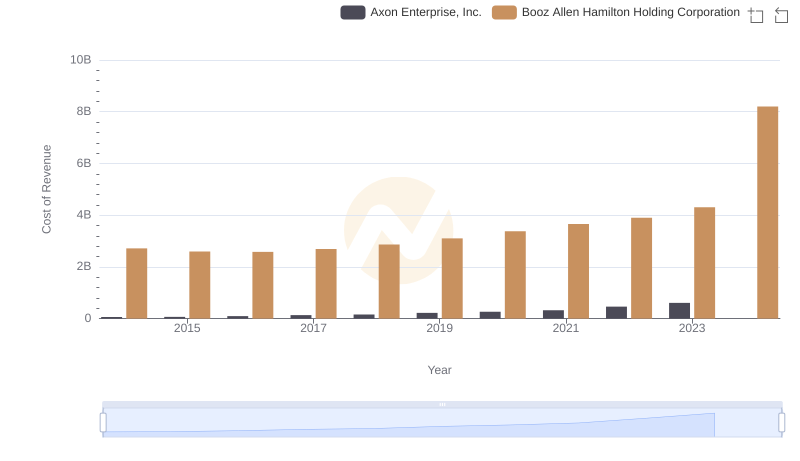Click the 6B y-axis label
The width and height of the screenshot is (800, 461).
pos(84,163)
